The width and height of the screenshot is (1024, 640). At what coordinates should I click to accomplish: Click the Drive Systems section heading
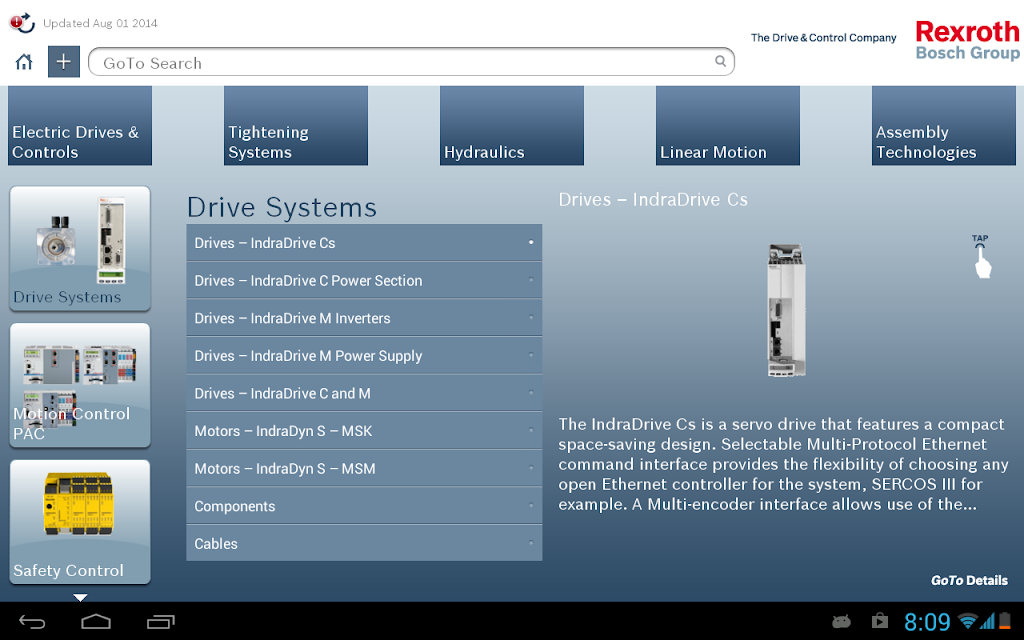(x=282, y=208)
